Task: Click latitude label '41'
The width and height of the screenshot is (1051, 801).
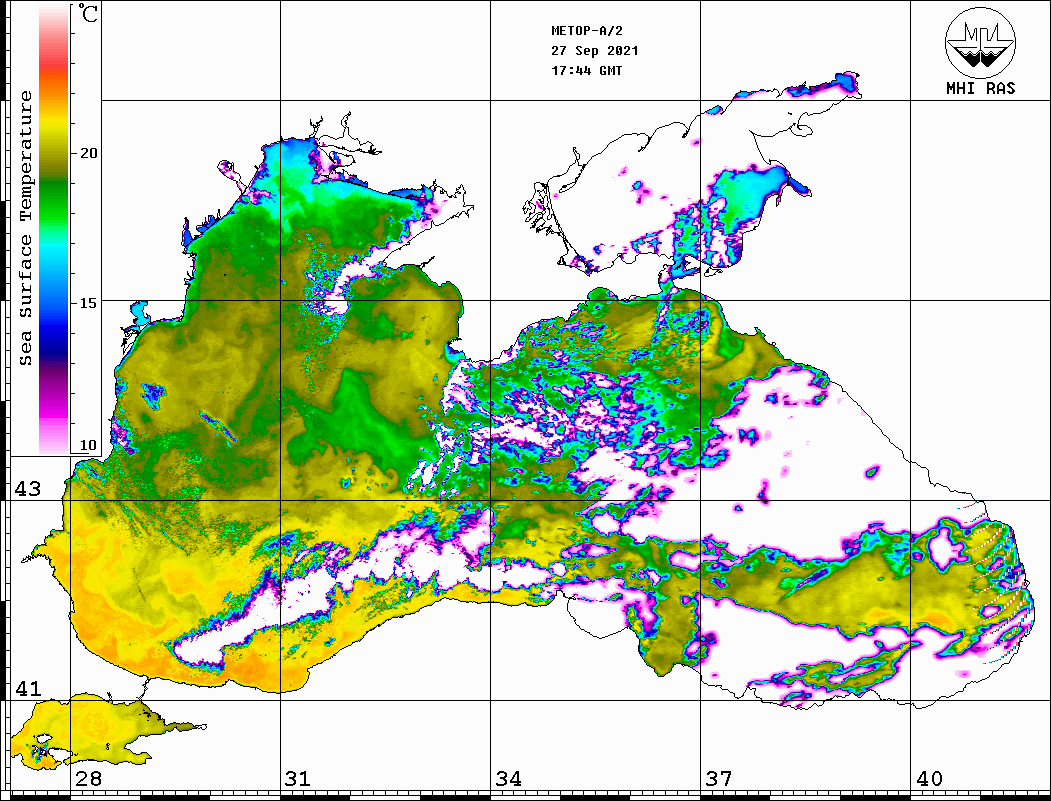Action: point(28,688)
